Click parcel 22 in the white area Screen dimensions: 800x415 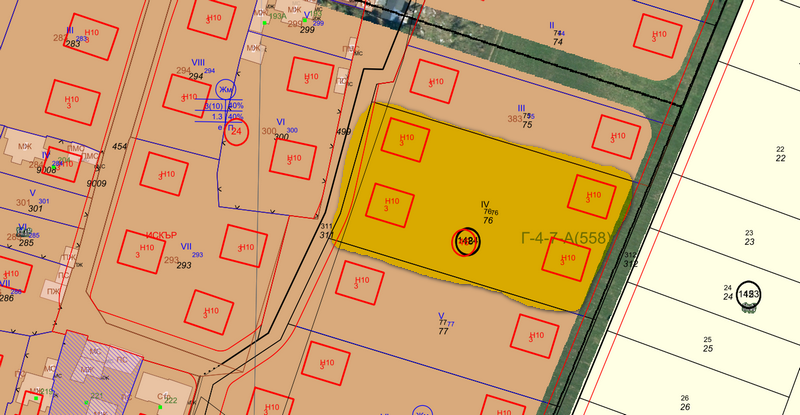(x=781, y=158)
